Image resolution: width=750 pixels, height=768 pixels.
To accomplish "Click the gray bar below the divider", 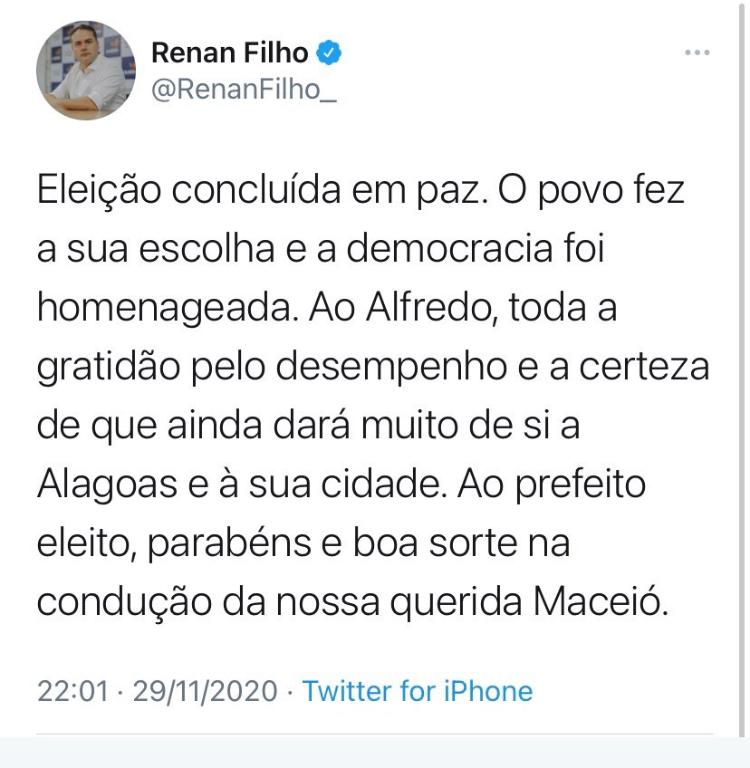I will (x=375, y=753).
